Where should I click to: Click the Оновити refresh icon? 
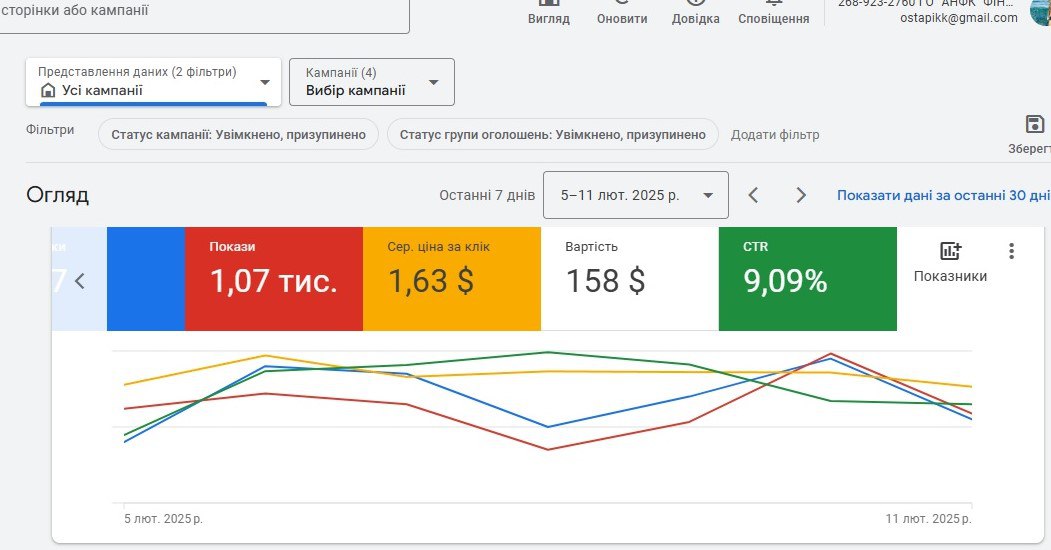[x=621, y=5]
